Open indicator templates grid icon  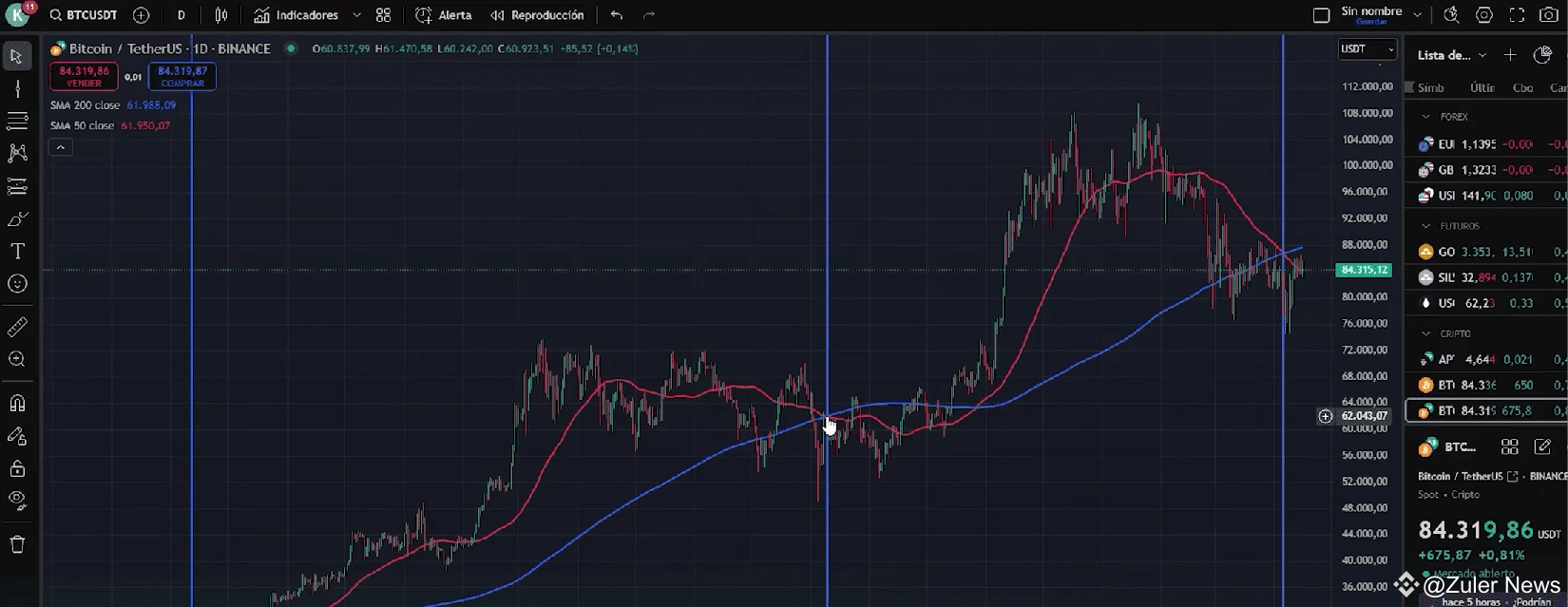click(x=383, y=15)
